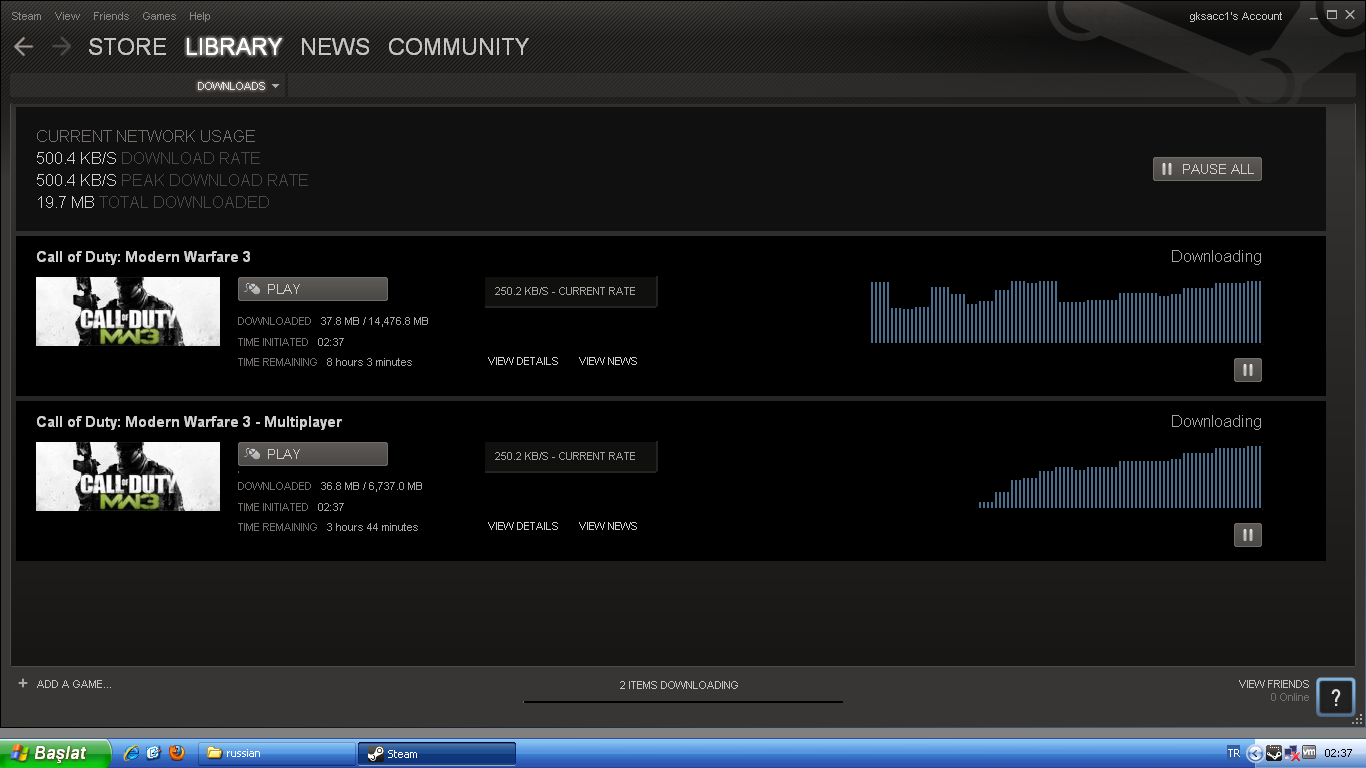Click the Modern Warfare 3 cover thumbnail
1366x768 pixels.
[128, 312]
